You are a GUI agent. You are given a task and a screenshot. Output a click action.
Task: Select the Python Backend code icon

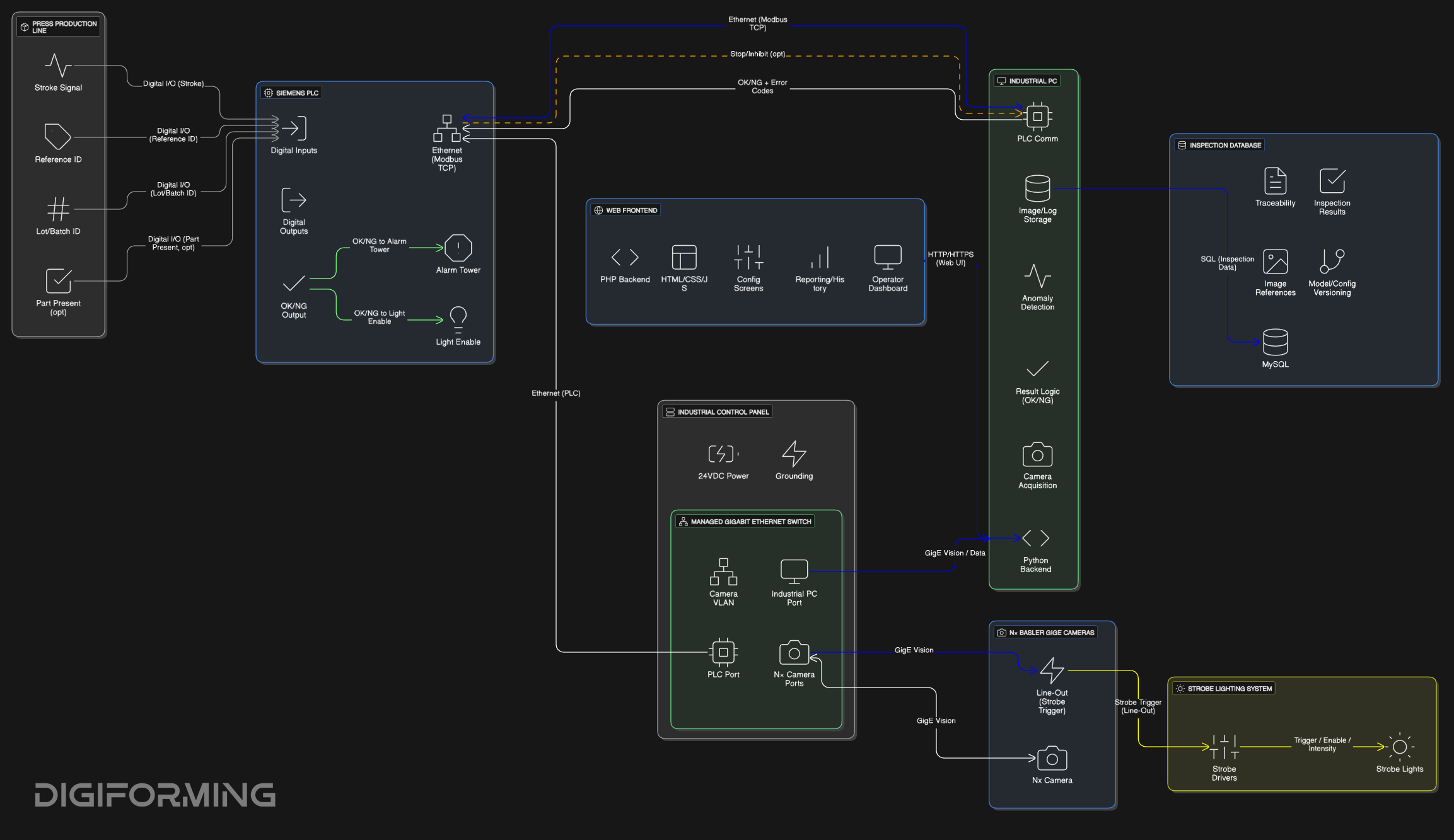[x=1036, y=538]
